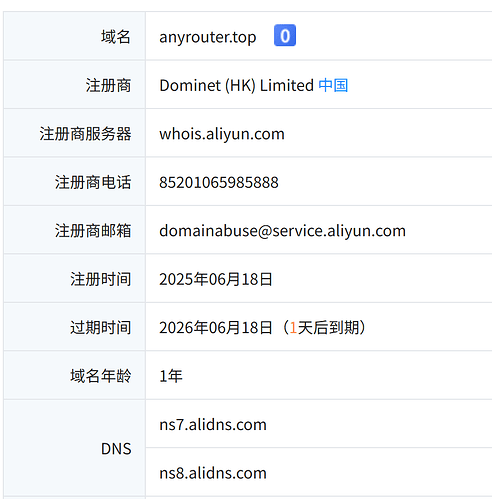Click the 注册商邮箱 row label
The width and height of the screenshot is (492, 499).
click(93, 231)
